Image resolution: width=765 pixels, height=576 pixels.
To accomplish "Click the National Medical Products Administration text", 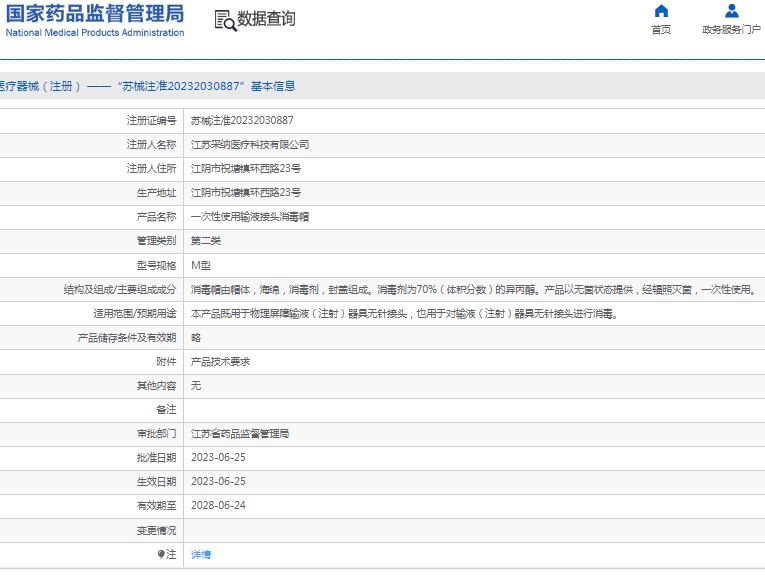I will (95, 33).
